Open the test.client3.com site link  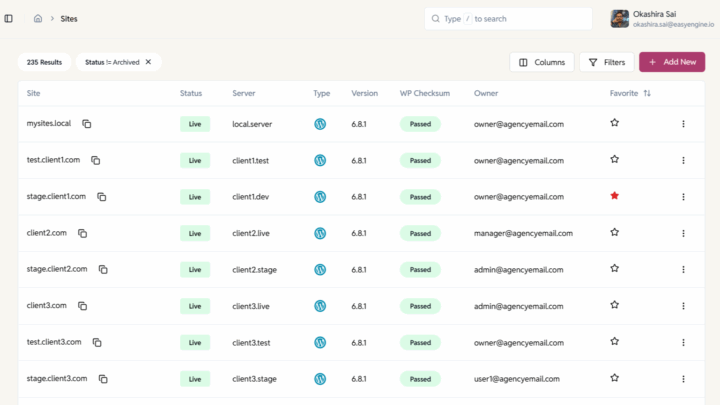point(54,342)
